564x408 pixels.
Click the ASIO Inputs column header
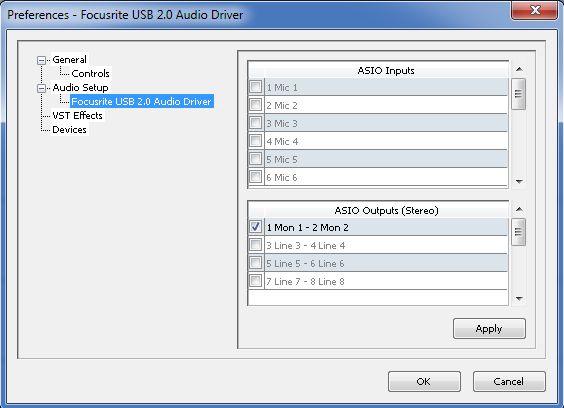[386, 71]
